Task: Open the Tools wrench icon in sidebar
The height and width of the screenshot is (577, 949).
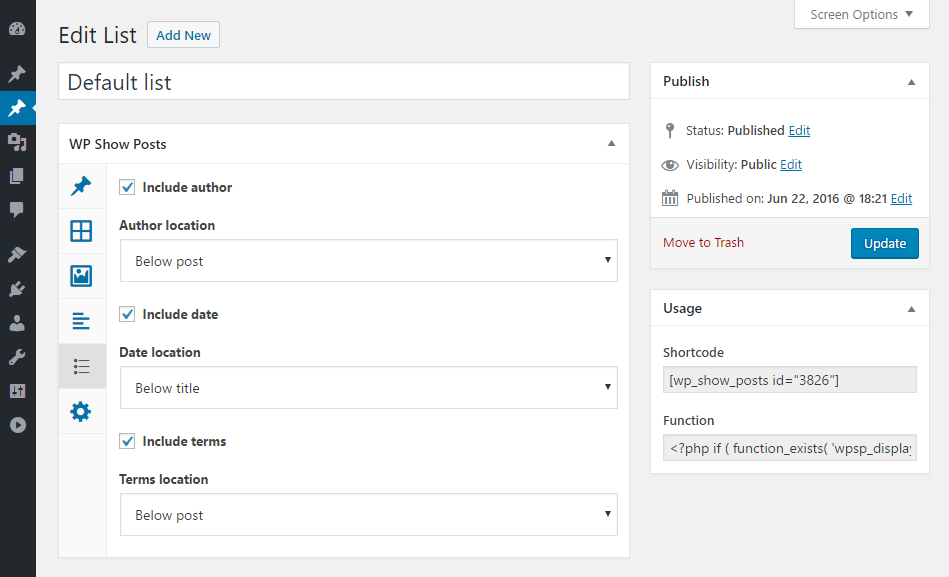Action: 17,357
